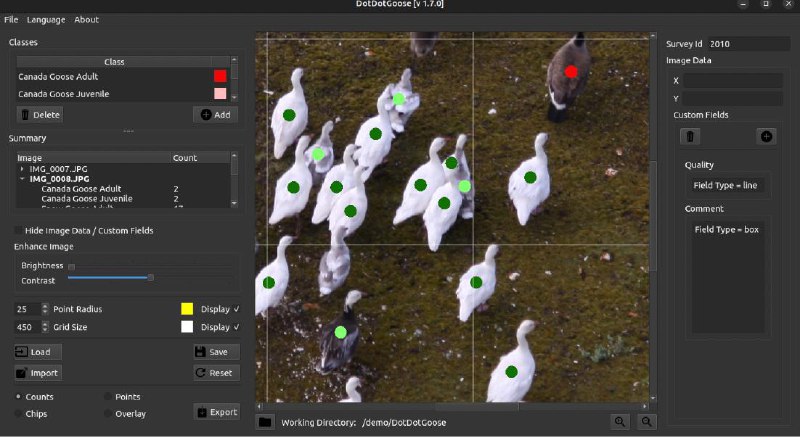
Task: Increase the Point Radius with stepper
Action: click(x=45, y=306)
